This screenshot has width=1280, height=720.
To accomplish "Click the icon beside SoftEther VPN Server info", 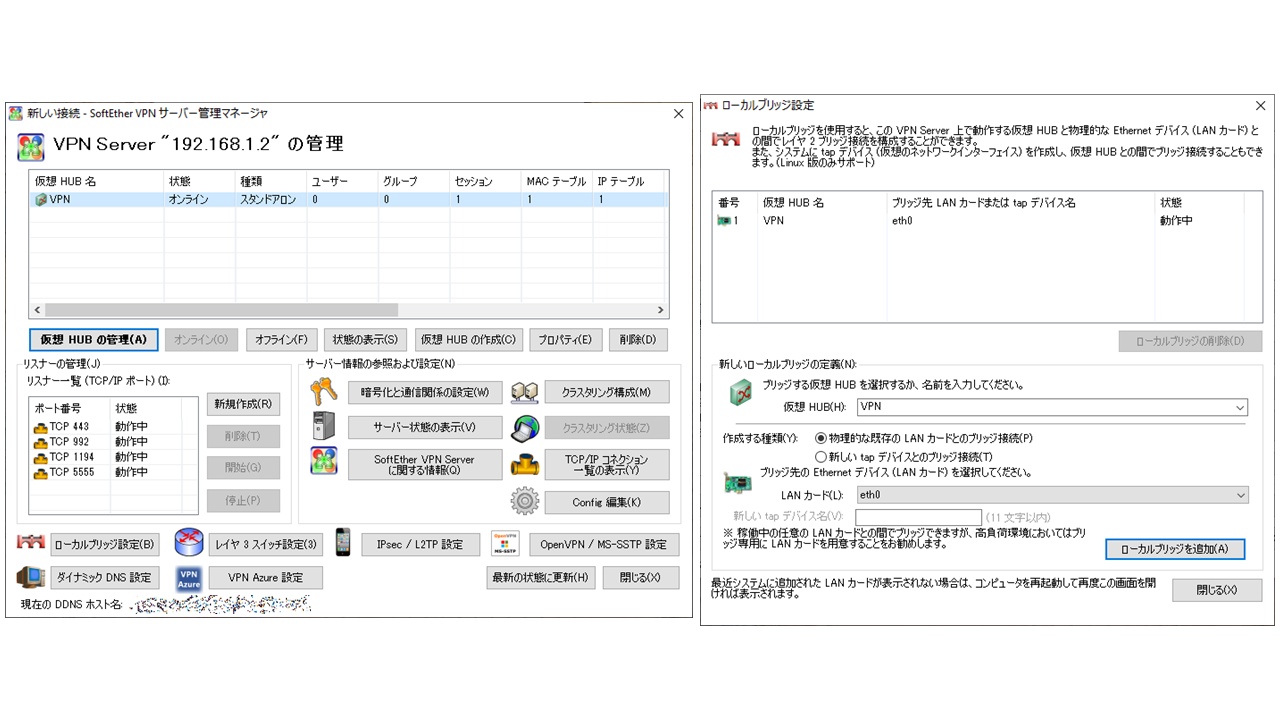I will coord(323,461).
